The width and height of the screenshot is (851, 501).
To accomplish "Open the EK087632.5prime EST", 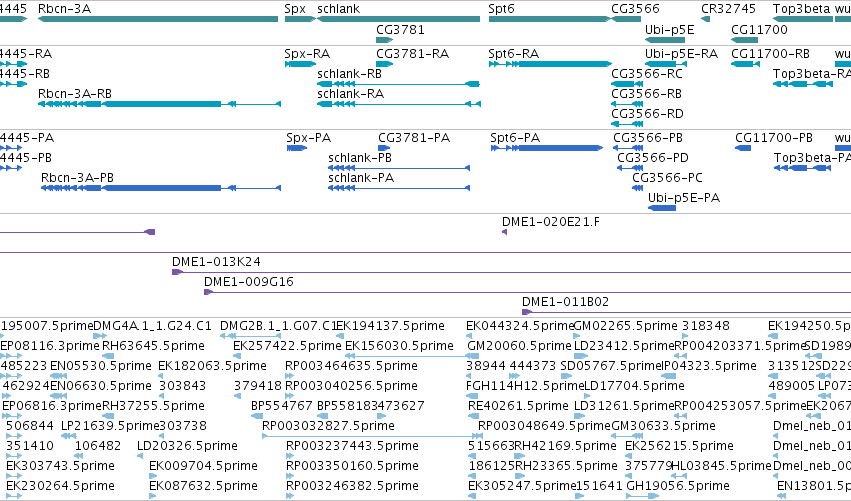I will [x=153, y=496].
